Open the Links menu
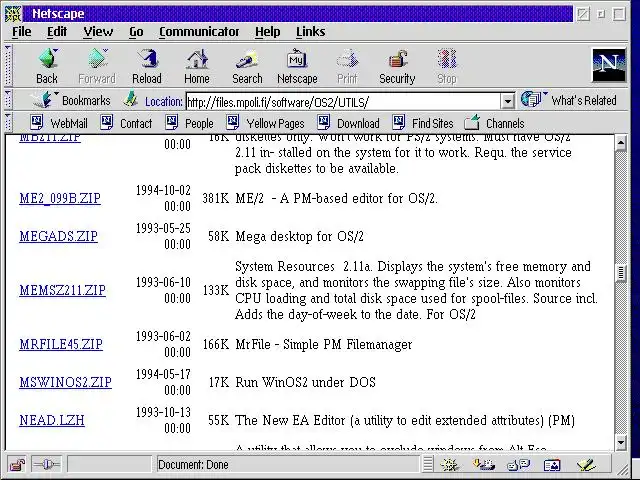Viewport: 640px width, 480px height. coord(311,32)
